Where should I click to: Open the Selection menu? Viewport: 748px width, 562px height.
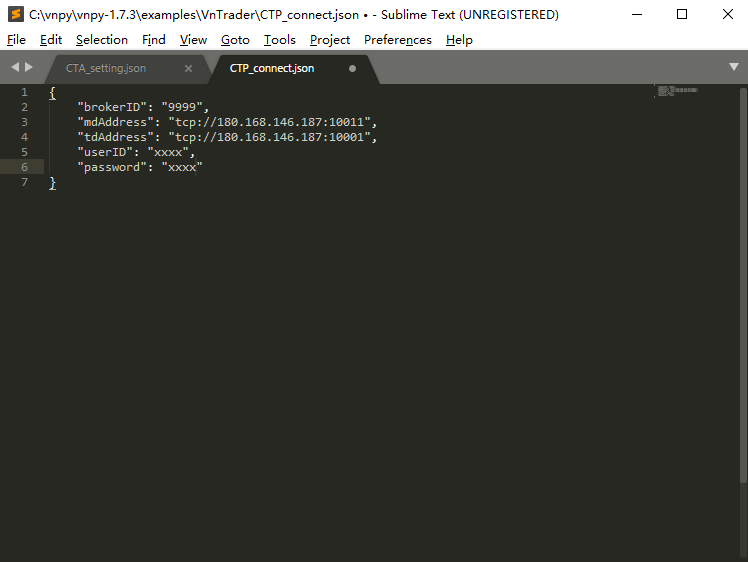[102, 40]
